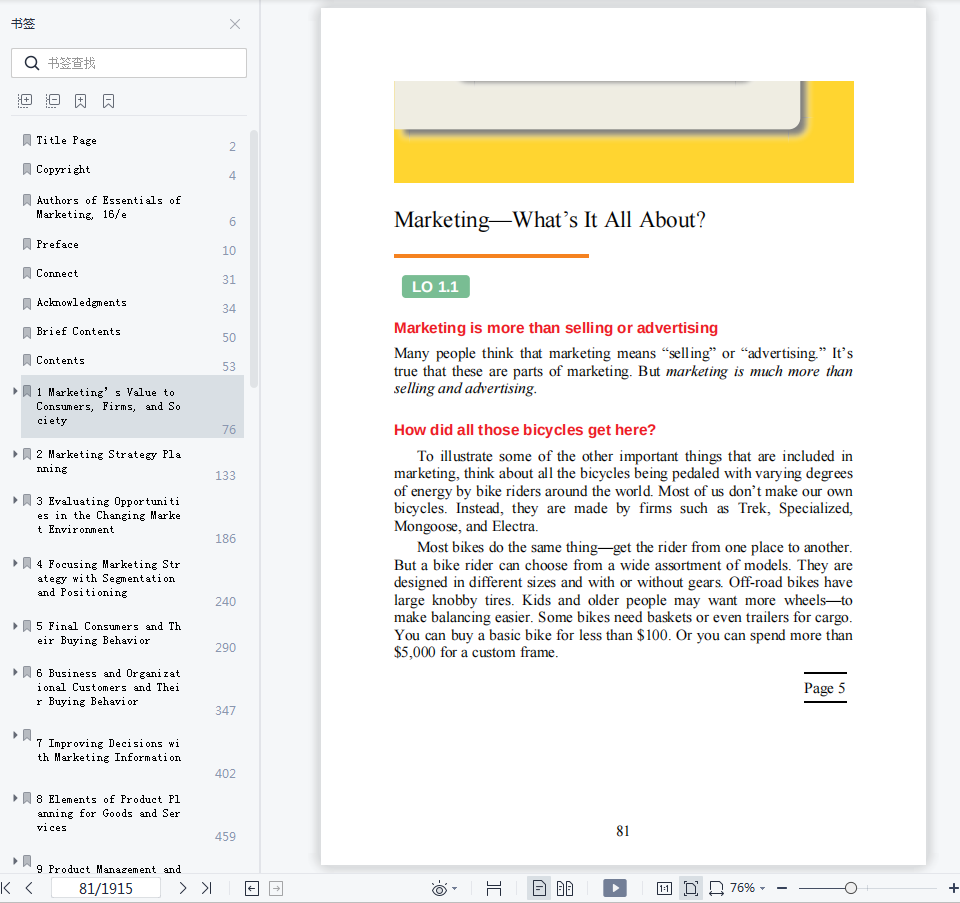Go back to previous view
The width and height of the screenshot is (960, 903).
coord(252,888)
